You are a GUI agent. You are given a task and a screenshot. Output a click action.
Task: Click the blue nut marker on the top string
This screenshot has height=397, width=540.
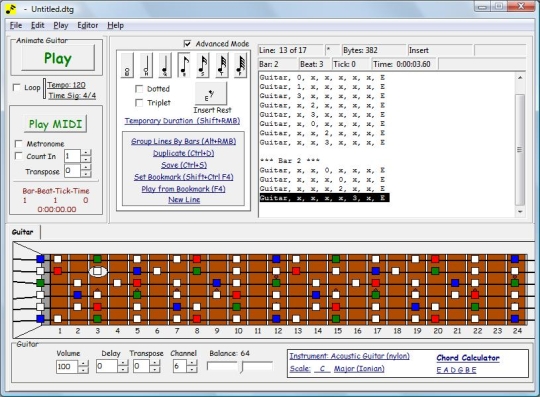(40, 259)
